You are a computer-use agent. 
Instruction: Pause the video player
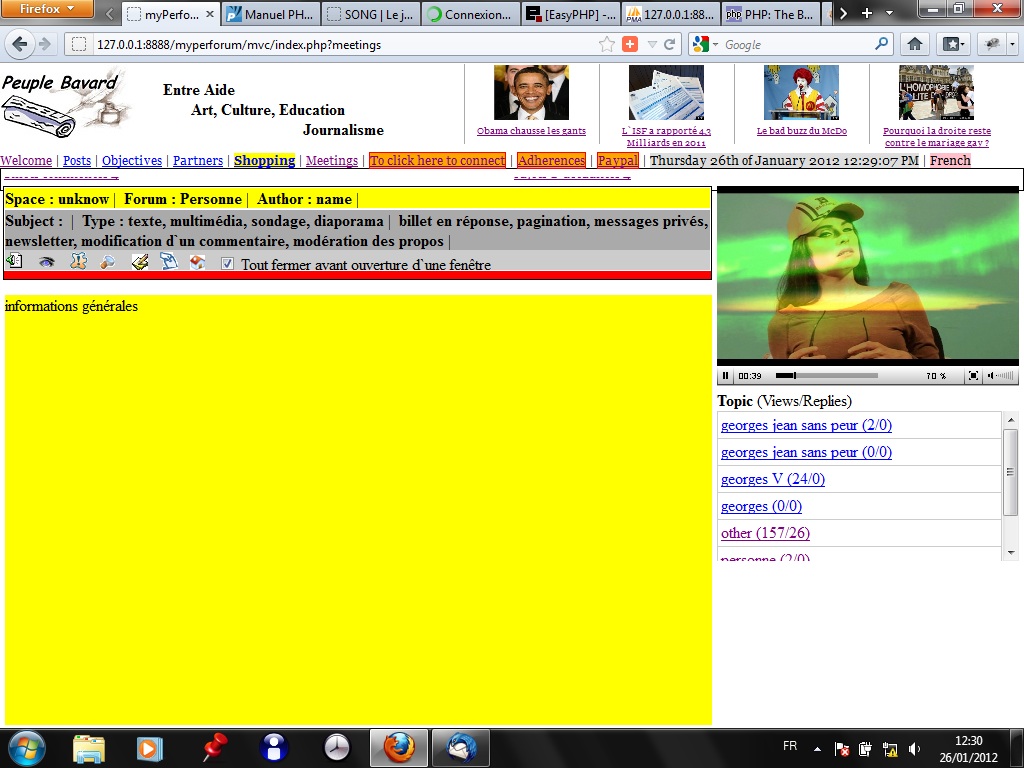tap(725, 376)
